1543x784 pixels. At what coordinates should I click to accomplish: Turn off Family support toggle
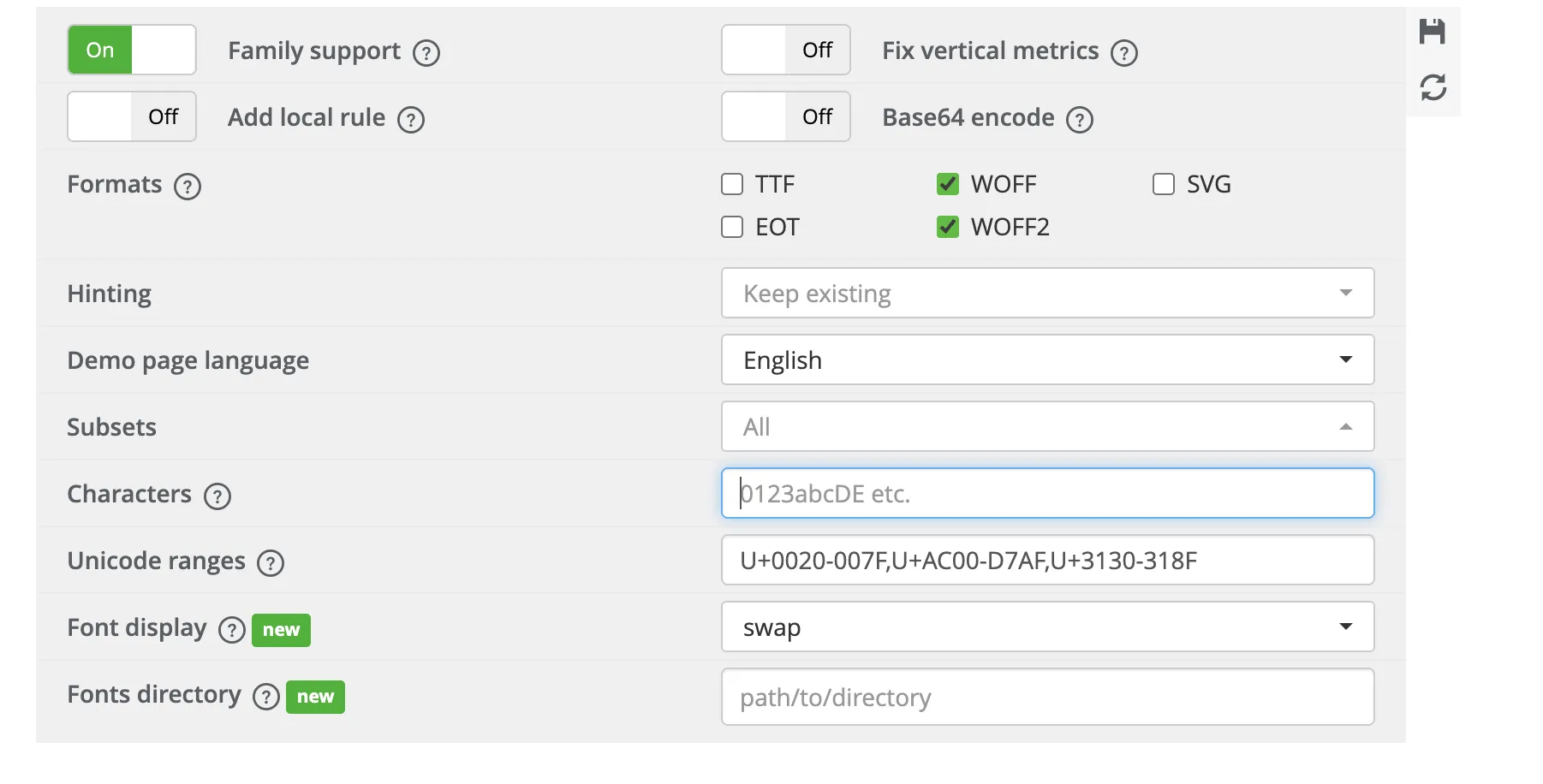click(132, 50)
